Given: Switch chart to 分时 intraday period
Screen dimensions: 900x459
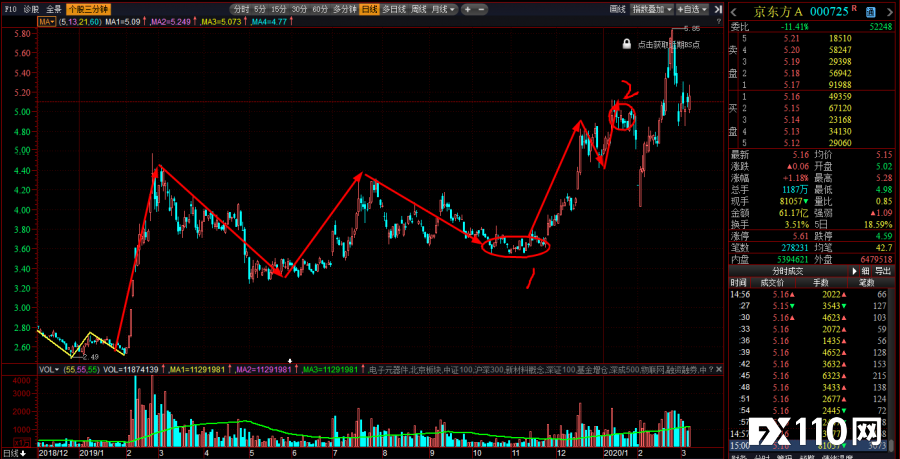Looking at the screenshot, I should pos(240,9).
